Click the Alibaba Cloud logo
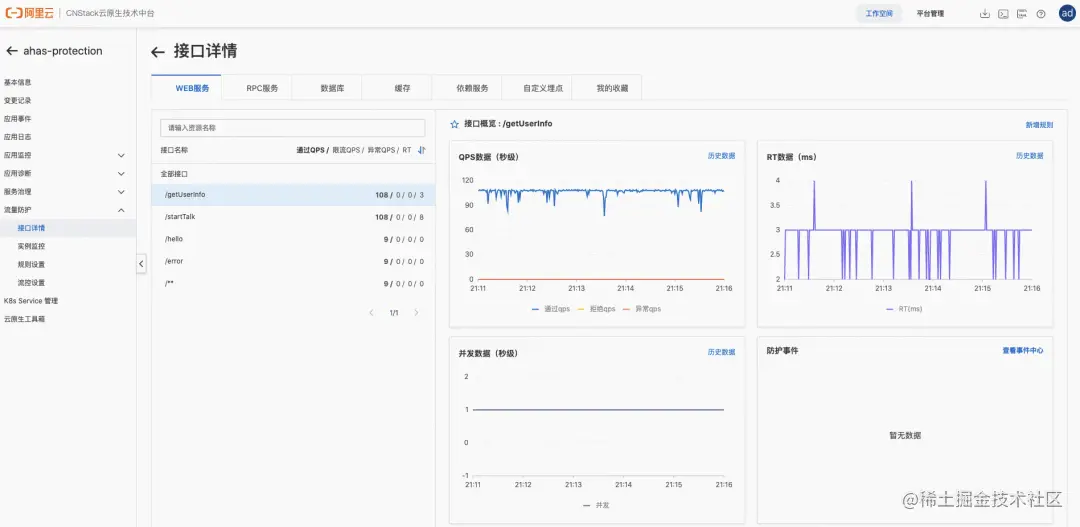Screen dimensions: 1080x527 click(29, 13)
